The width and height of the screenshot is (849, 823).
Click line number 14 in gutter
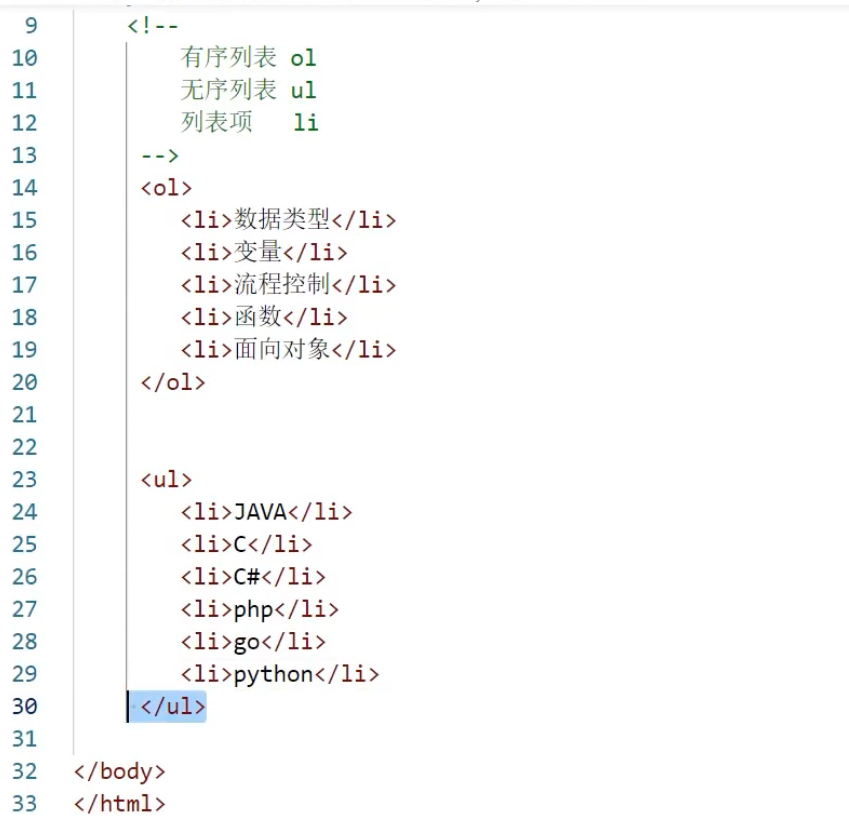pyautogui.click(x=25, y=188)
